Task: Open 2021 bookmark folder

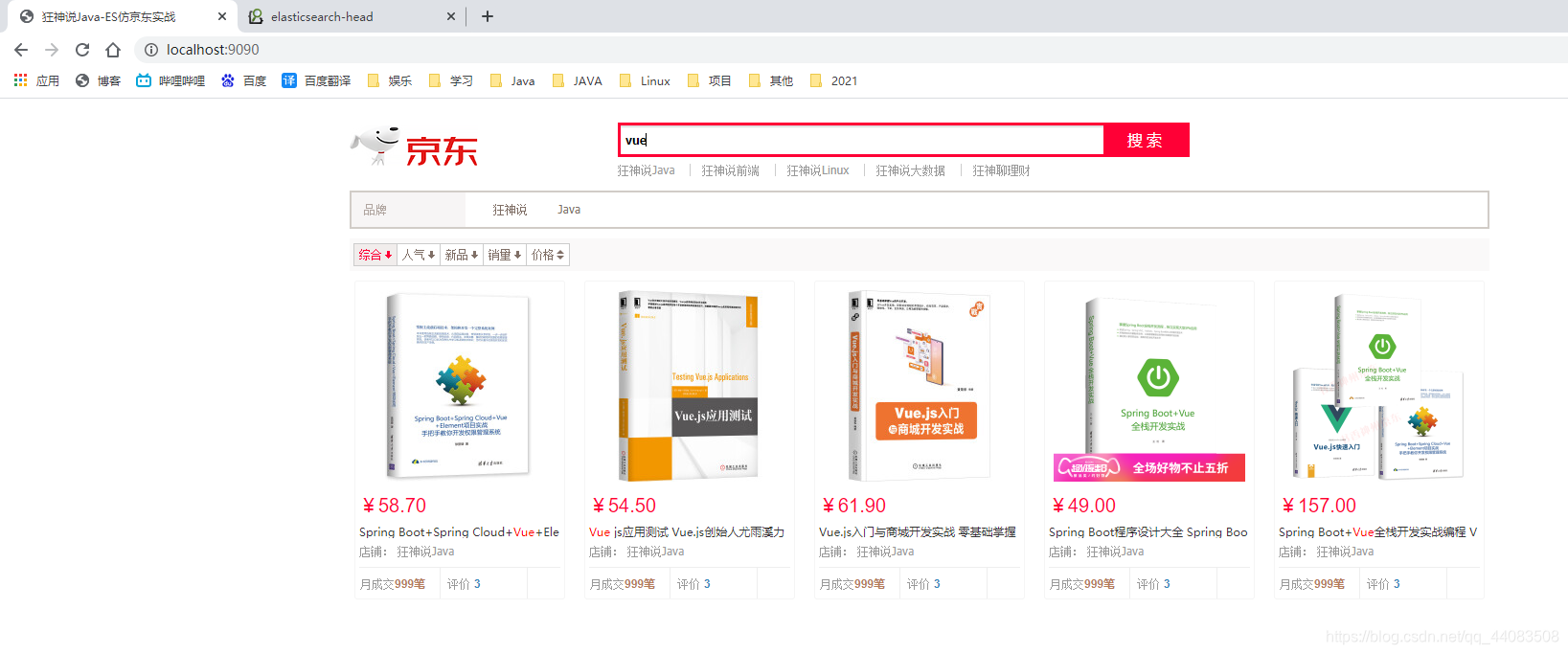Action: [x=833, y=80]
